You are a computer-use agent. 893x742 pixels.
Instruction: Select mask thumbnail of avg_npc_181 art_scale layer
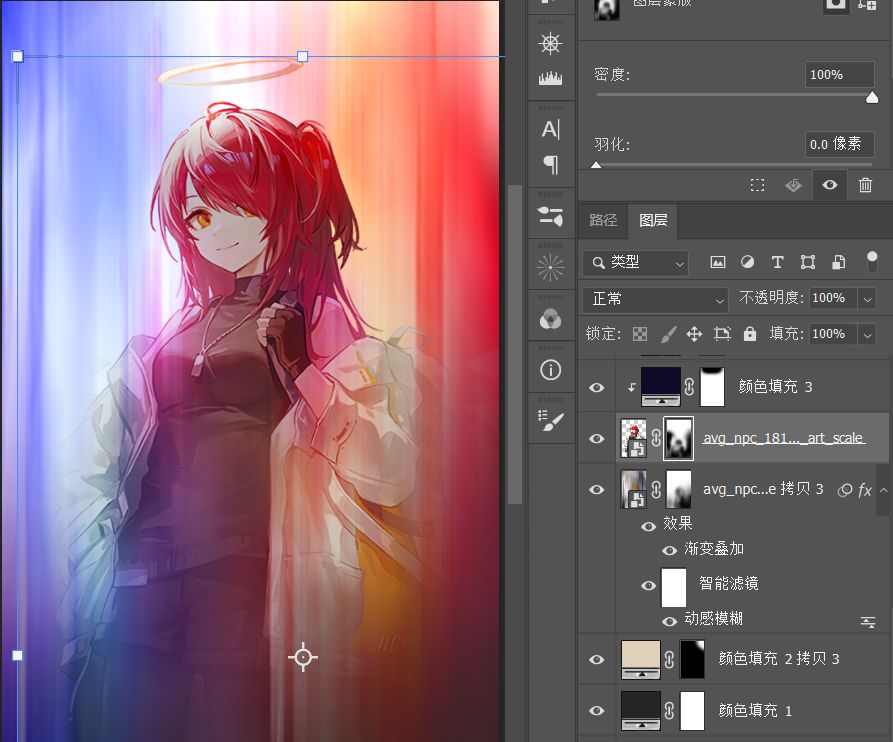[x=679, y=438]
